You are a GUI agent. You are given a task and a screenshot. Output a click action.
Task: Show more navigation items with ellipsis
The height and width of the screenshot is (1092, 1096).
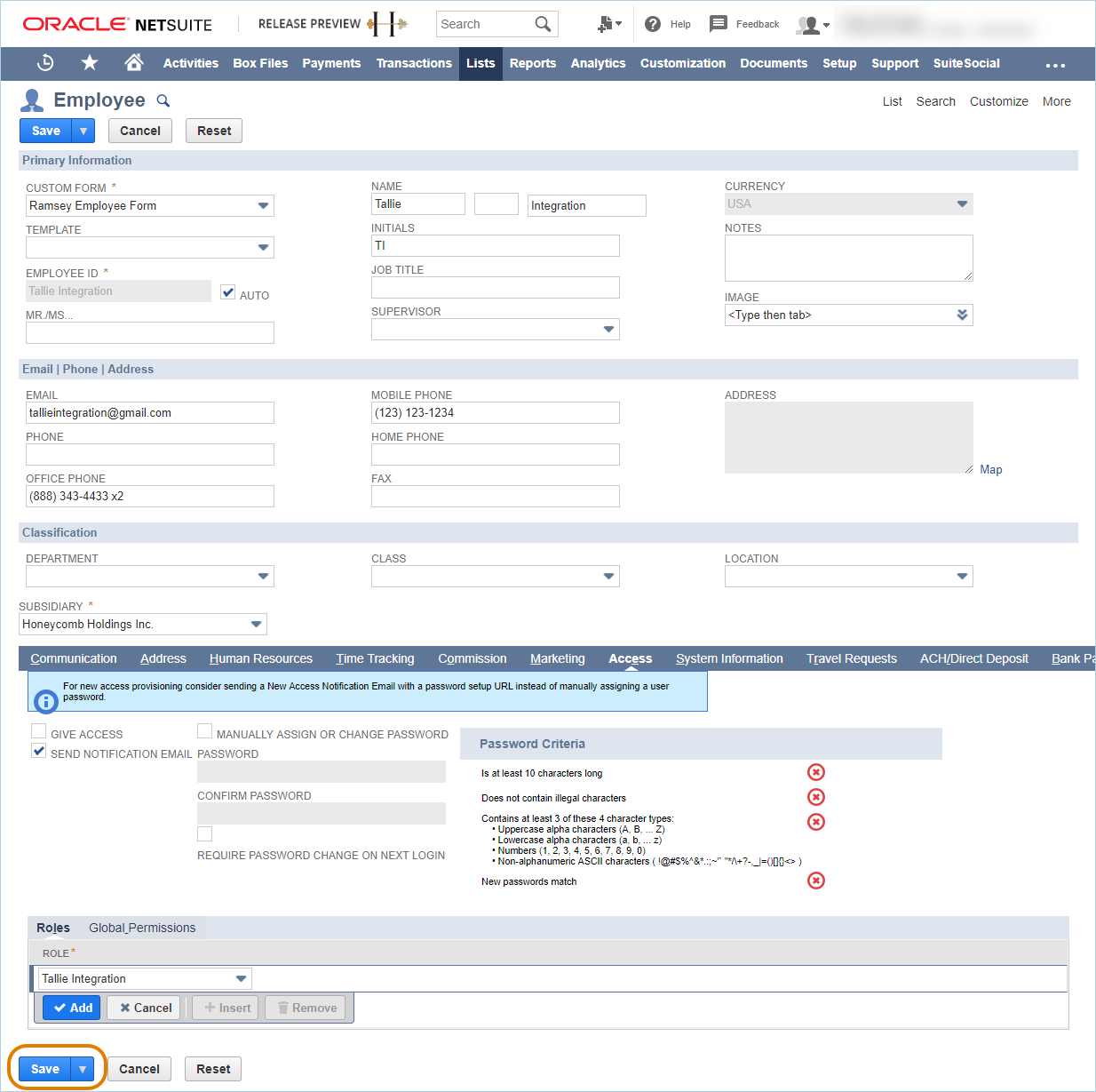[x=1055, y=65]
